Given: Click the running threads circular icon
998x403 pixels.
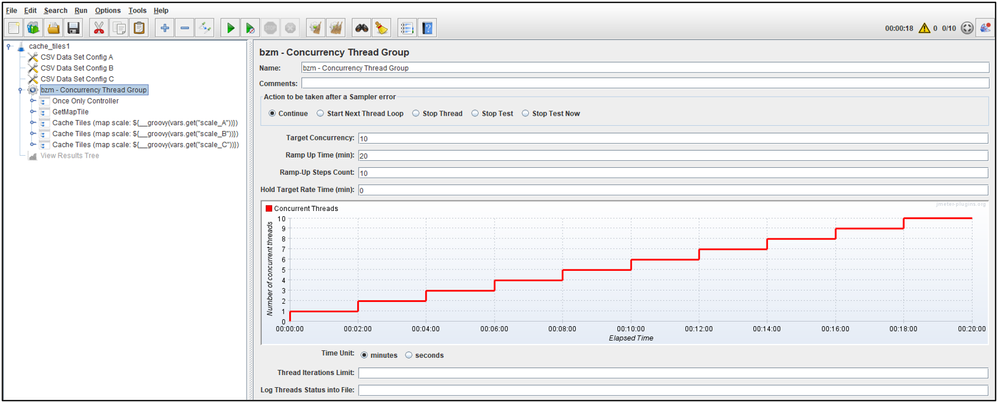Looking at the screenshot, I should [x=967, y=29].
